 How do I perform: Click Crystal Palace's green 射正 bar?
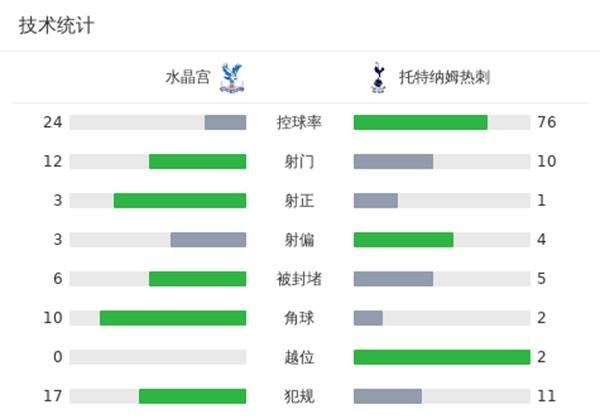pos(179,200)
